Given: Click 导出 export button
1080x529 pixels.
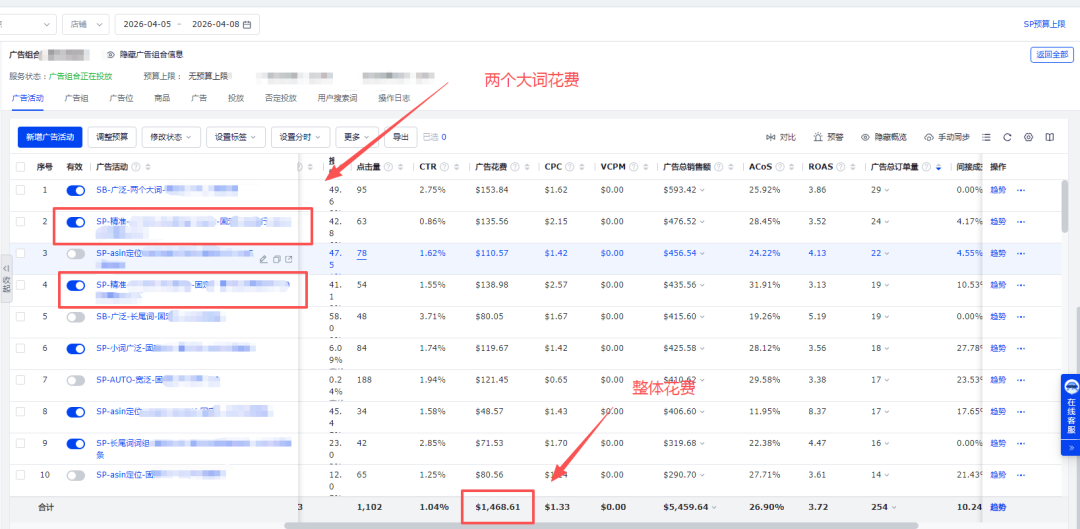Looking at the screenshot, I should (x=400, y=137).
